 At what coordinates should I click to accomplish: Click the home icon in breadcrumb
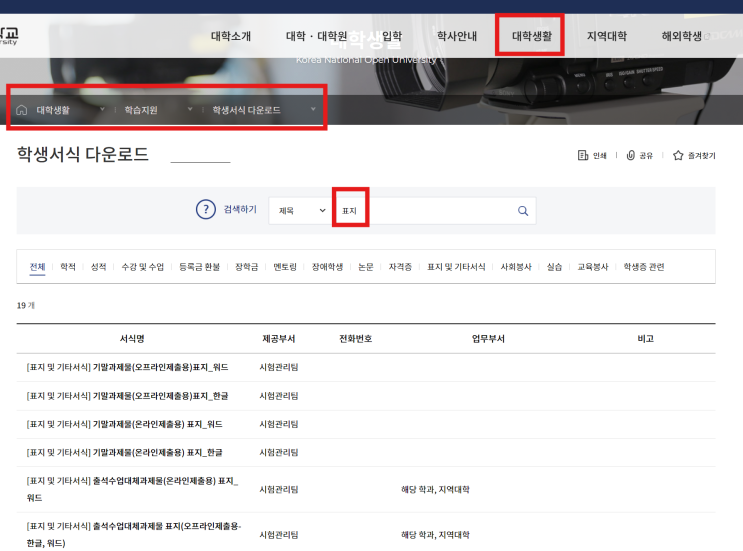click(21, 110)
